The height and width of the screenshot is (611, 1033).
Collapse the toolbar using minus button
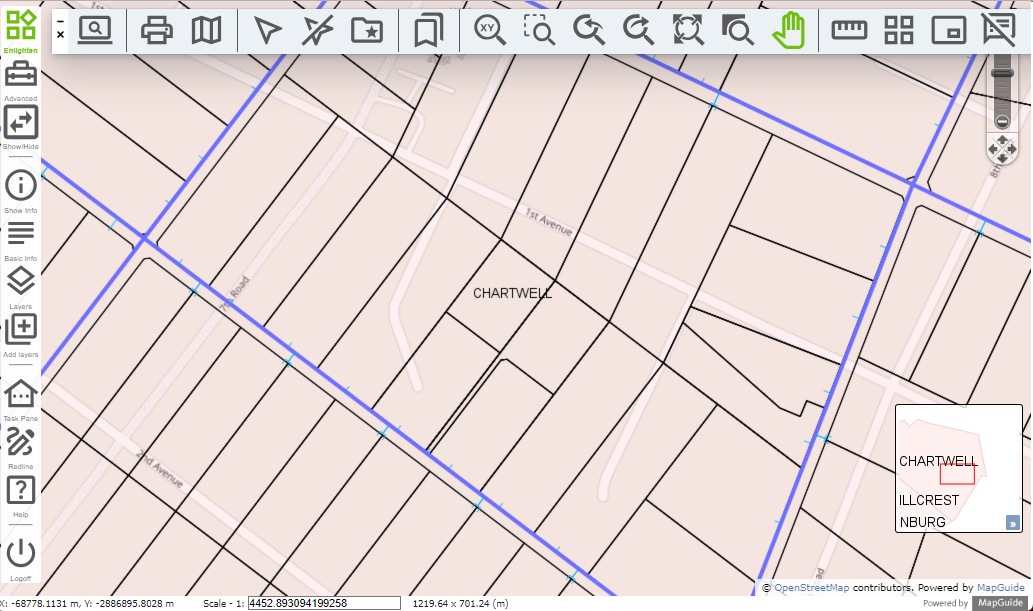60,20
